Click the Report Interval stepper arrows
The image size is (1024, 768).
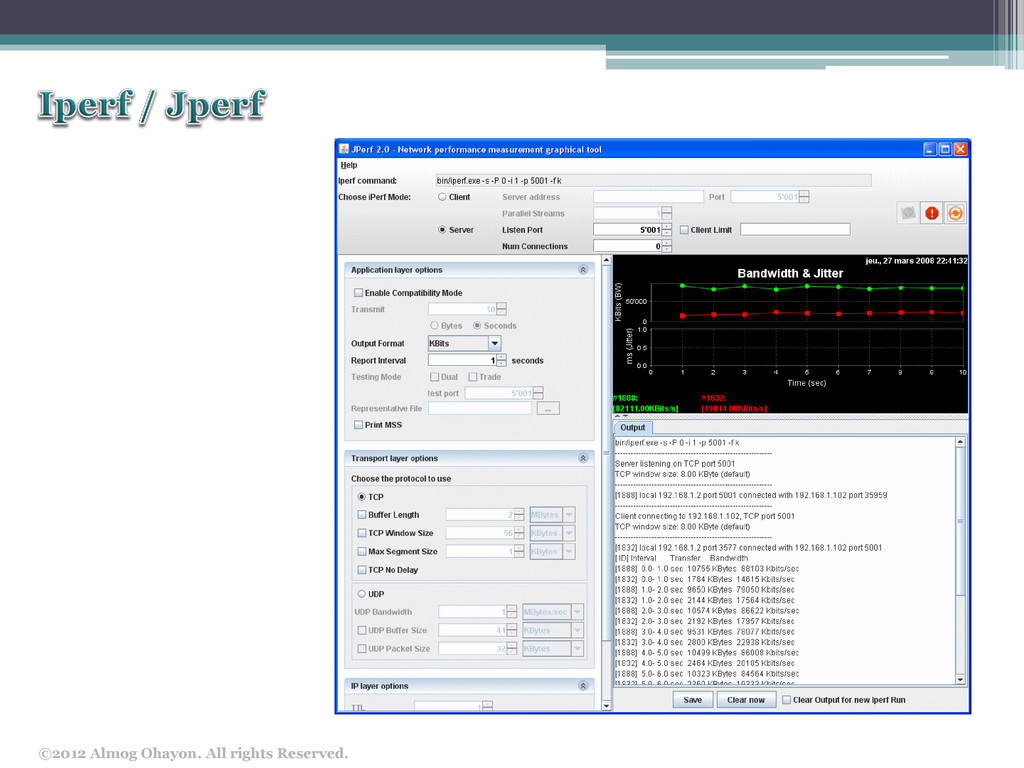pyautogui.click(x=502, y=360)
